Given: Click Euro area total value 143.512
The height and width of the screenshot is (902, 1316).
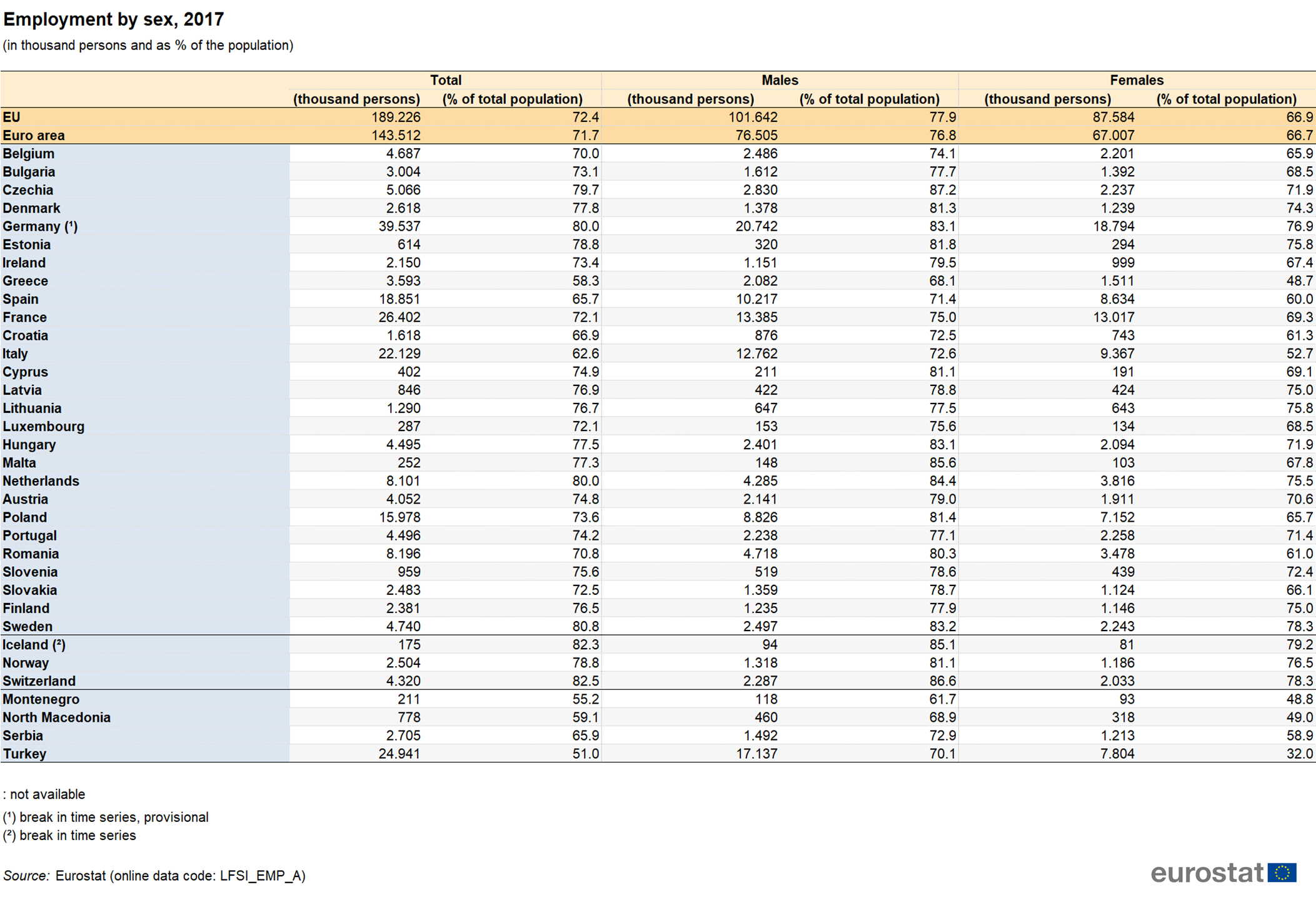Looking at the screenshot, I should click(x=395, y=135).
